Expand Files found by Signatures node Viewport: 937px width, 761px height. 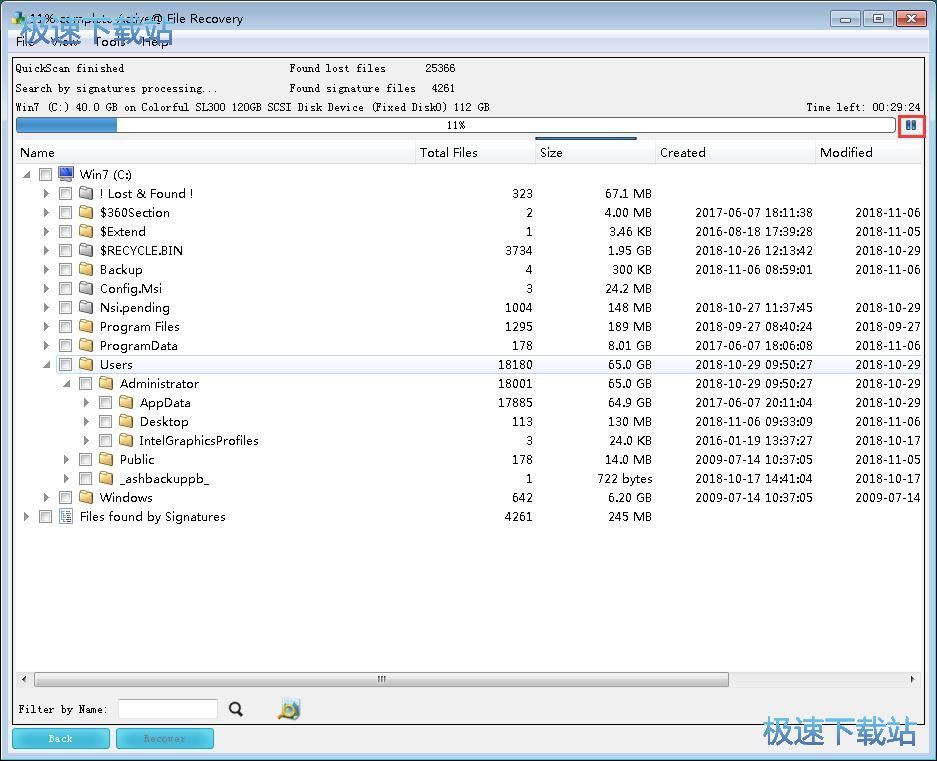[27, 517]
